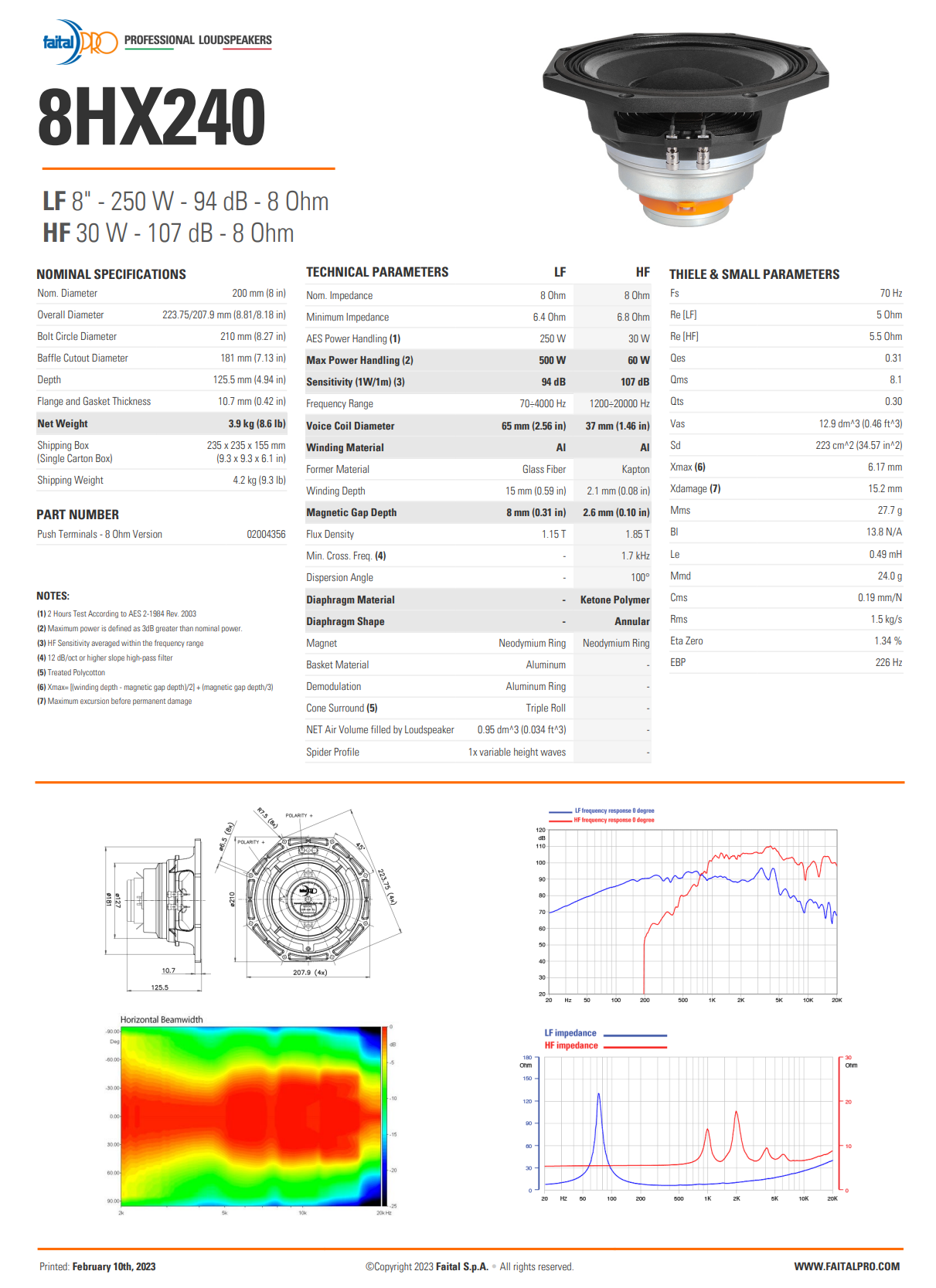Screen dimensions: 936x1288
Task: Click Diaphragm Shape value Annular
Action: [632, 622]
